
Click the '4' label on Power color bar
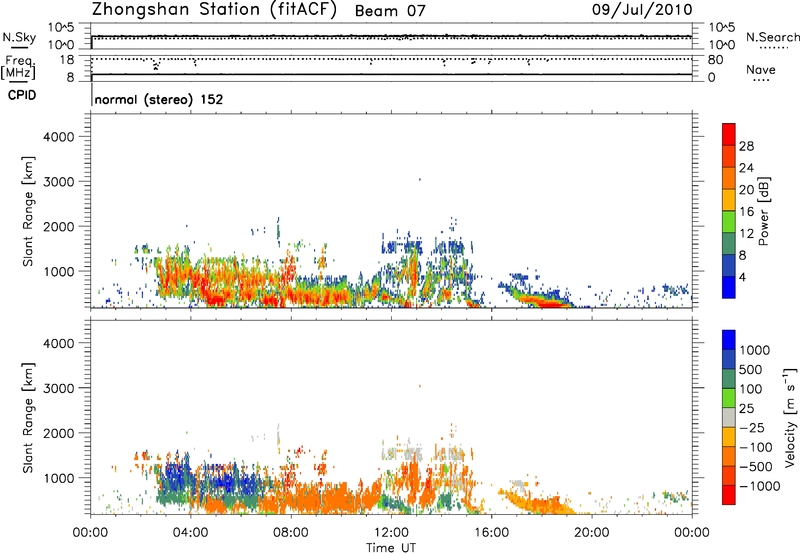[x=743, y=278]
